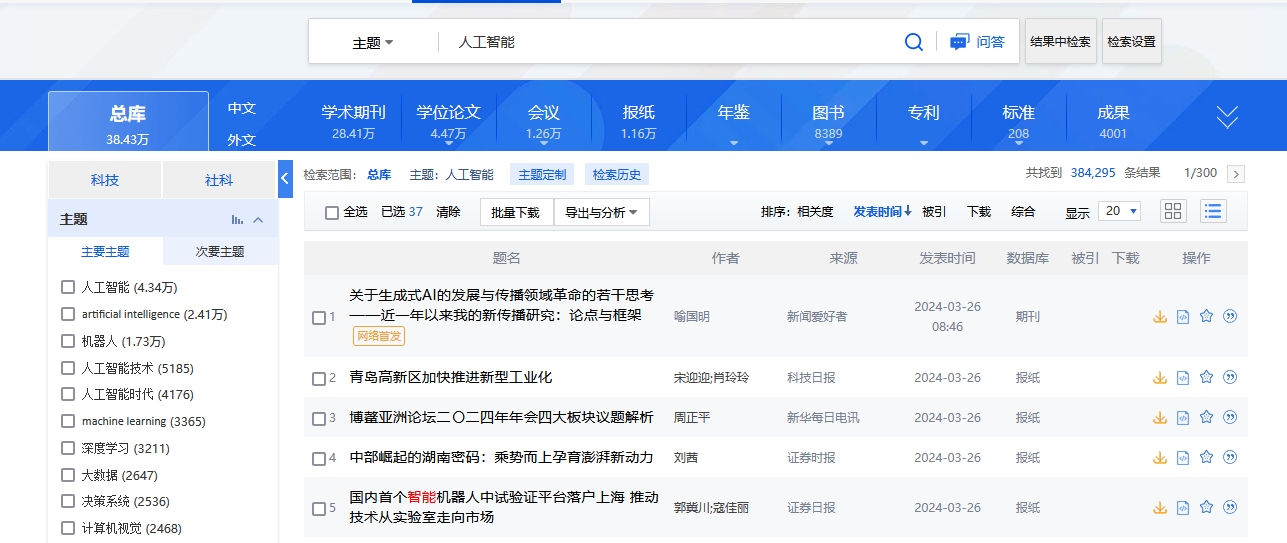Favorite the 博鳌亚洲论坛 article with star
The height and width of the screenshot is (543, 1287).
[1206, 417]
